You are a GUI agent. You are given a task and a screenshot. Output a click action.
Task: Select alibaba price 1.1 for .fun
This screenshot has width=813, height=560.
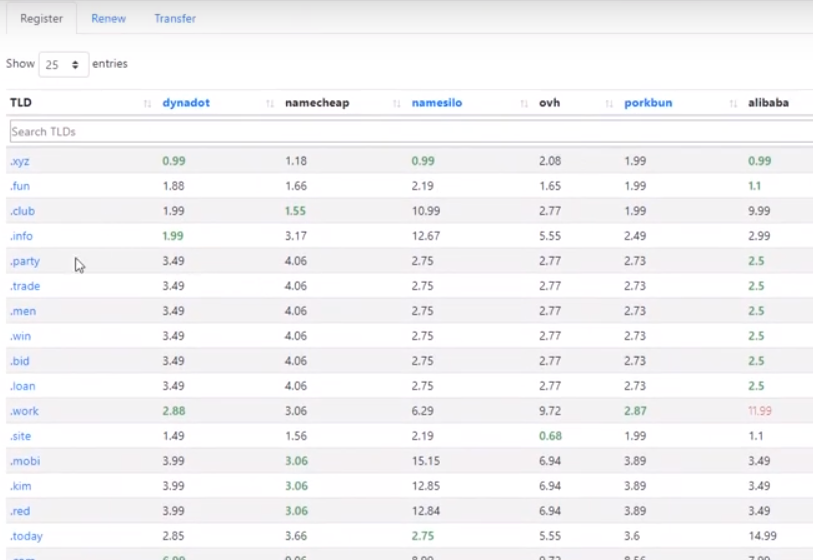point(754,186)
